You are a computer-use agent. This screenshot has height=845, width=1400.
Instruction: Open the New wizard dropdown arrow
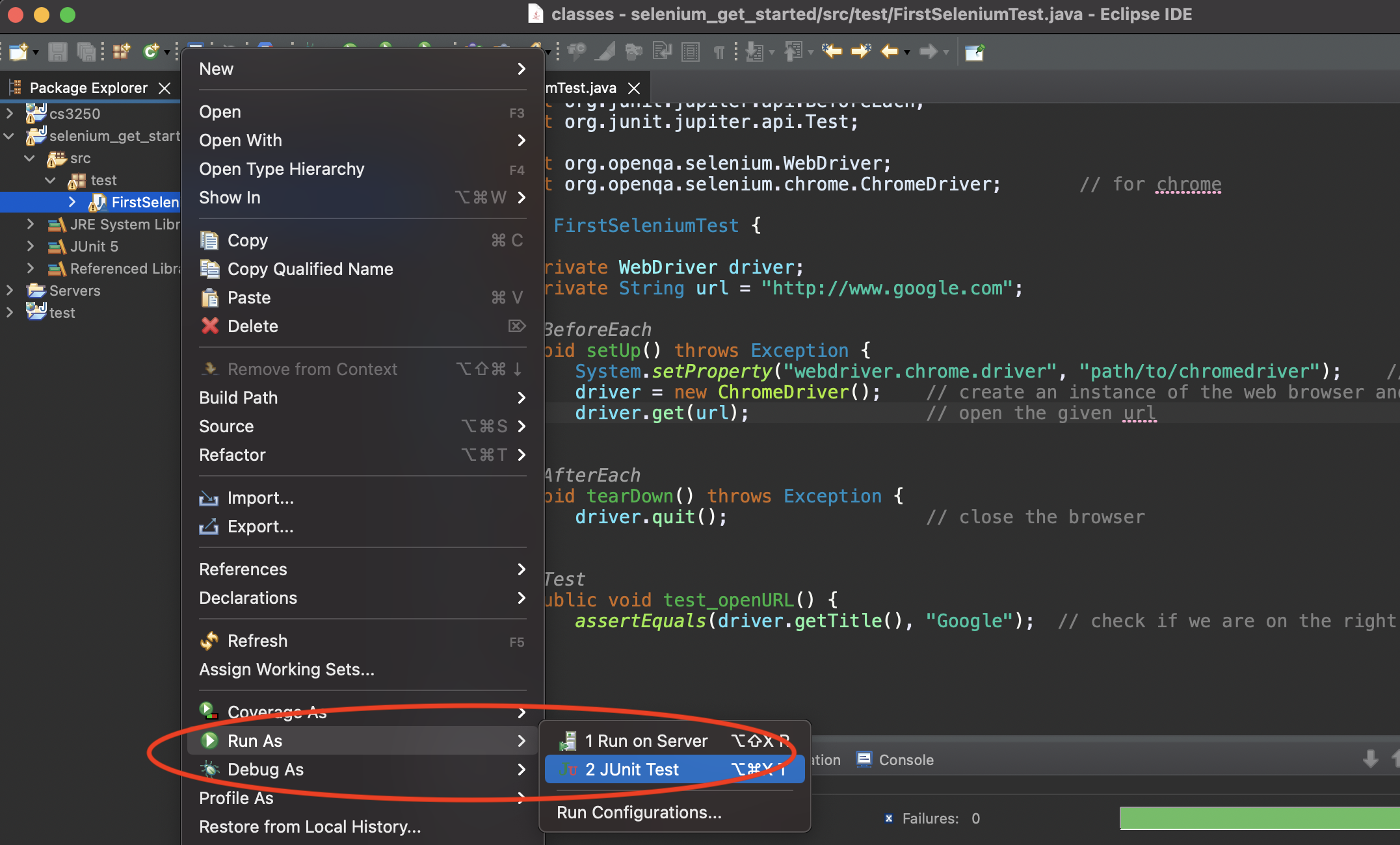click(36, 52)
